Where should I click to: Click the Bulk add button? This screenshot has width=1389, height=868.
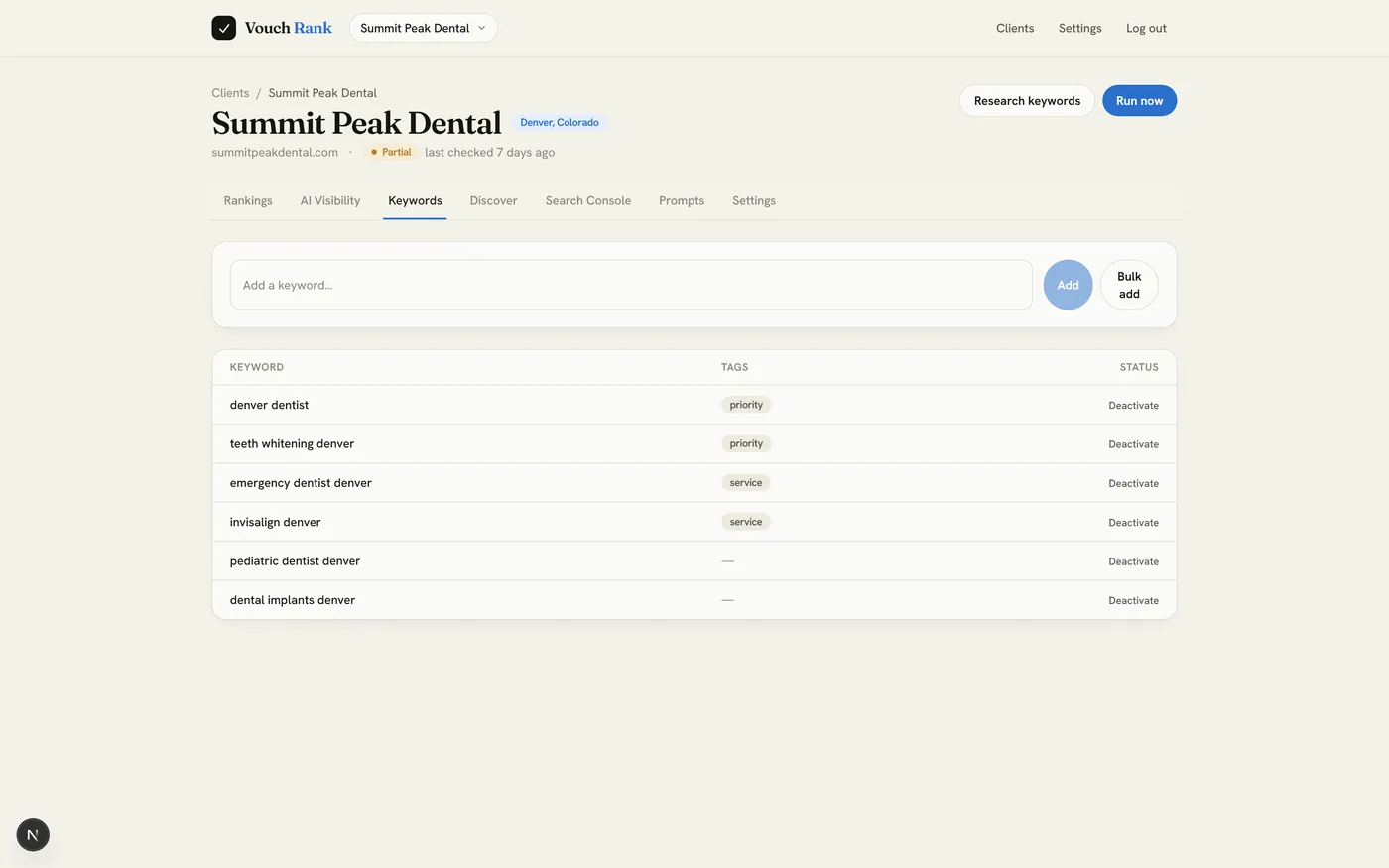[x=1129, y=285]
